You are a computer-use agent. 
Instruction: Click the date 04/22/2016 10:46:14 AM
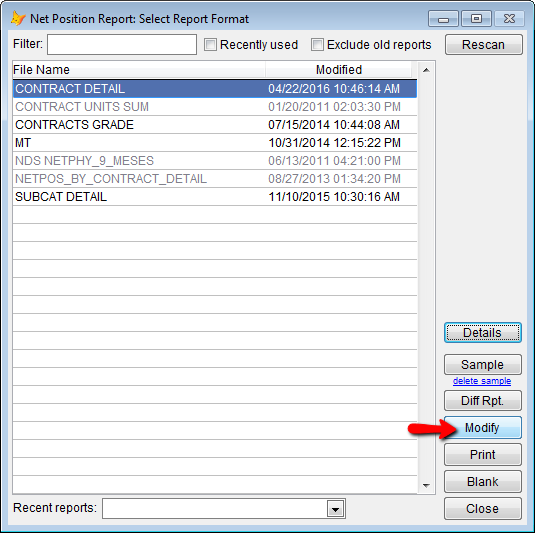[334, 89]
